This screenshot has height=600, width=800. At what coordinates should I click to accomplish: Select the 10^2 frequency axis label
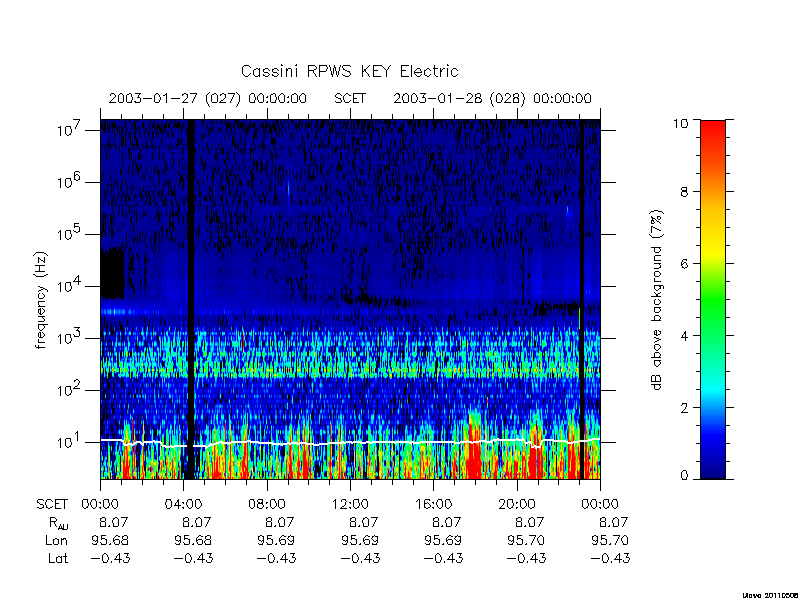[71, 389]
